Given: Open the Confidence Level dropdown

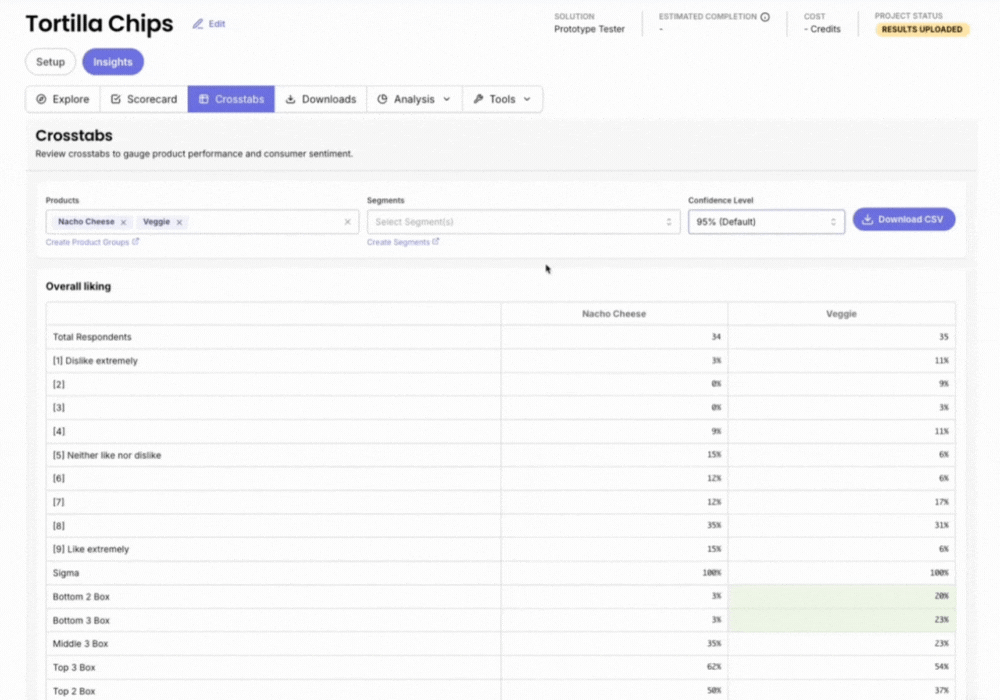Looking at the screenshot, I should [766, 220].
